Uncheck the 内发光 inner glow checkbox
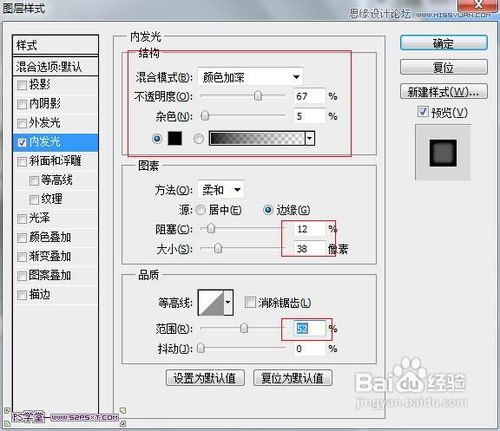500x431 pixels. tap(22, 143)
